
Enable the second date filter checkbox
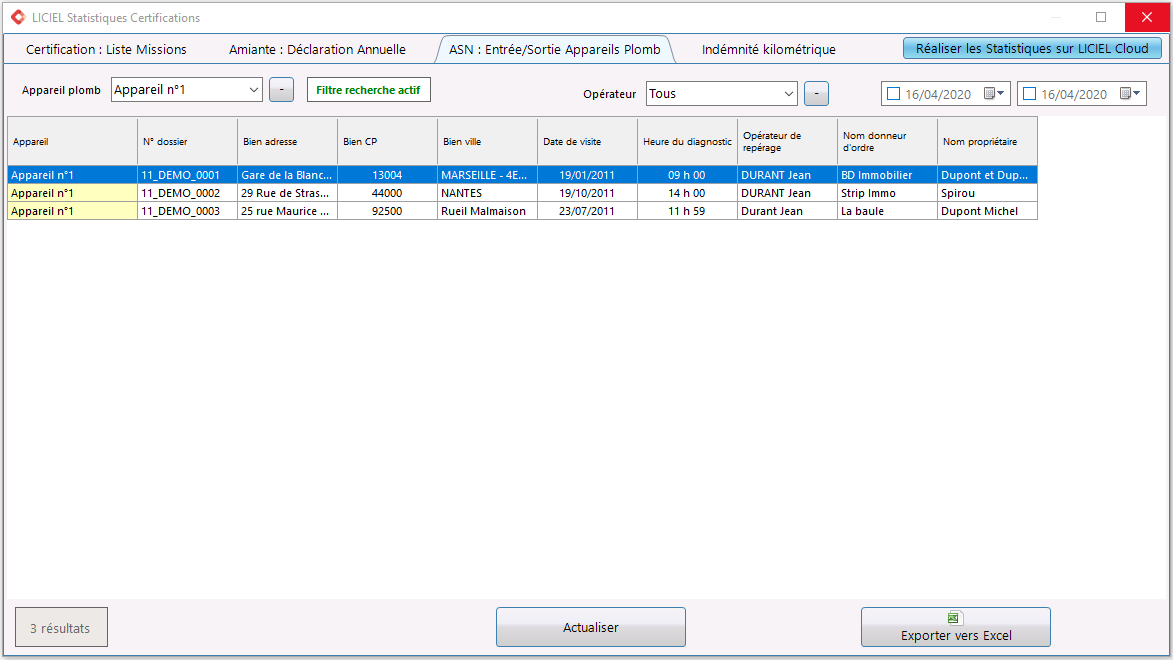(x=1029, y=94)
